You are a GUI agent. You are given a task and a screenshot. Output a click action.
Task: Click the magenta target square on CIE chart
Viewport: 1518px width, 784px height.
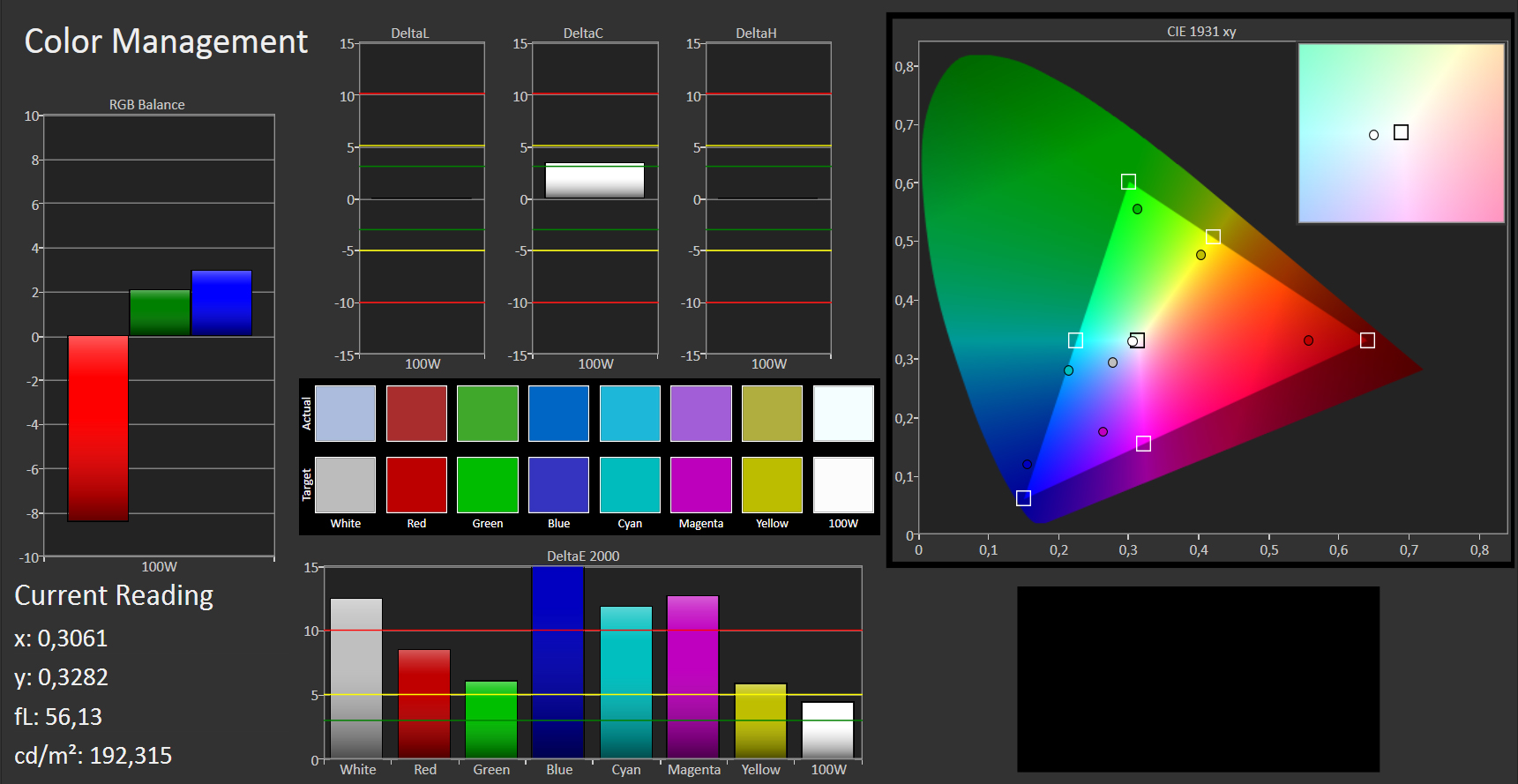coord(1143,444)
